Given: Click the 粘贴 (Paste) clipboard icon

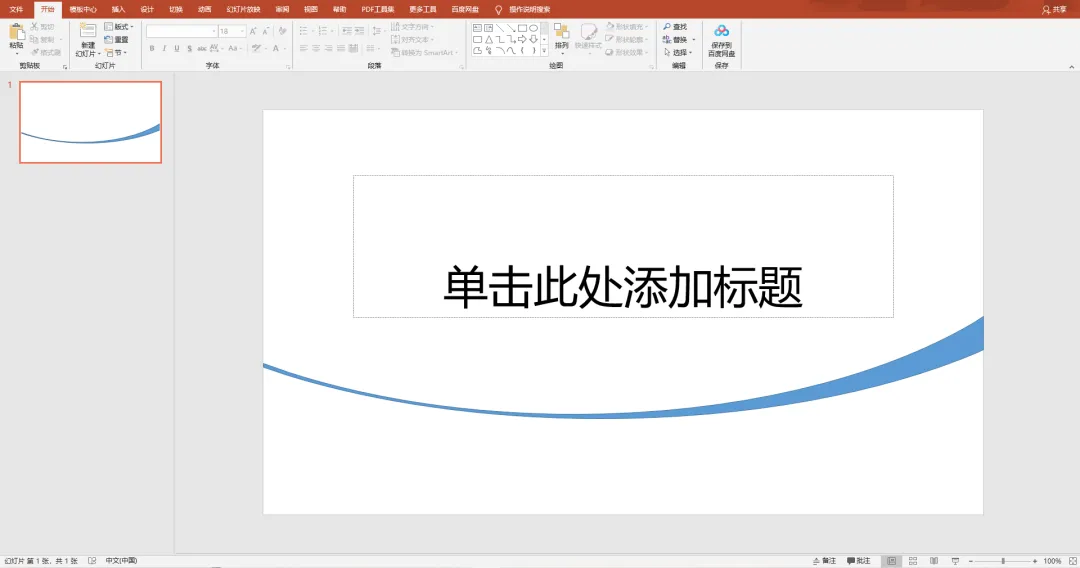Looking at the screenshot, I should (17, 32).
